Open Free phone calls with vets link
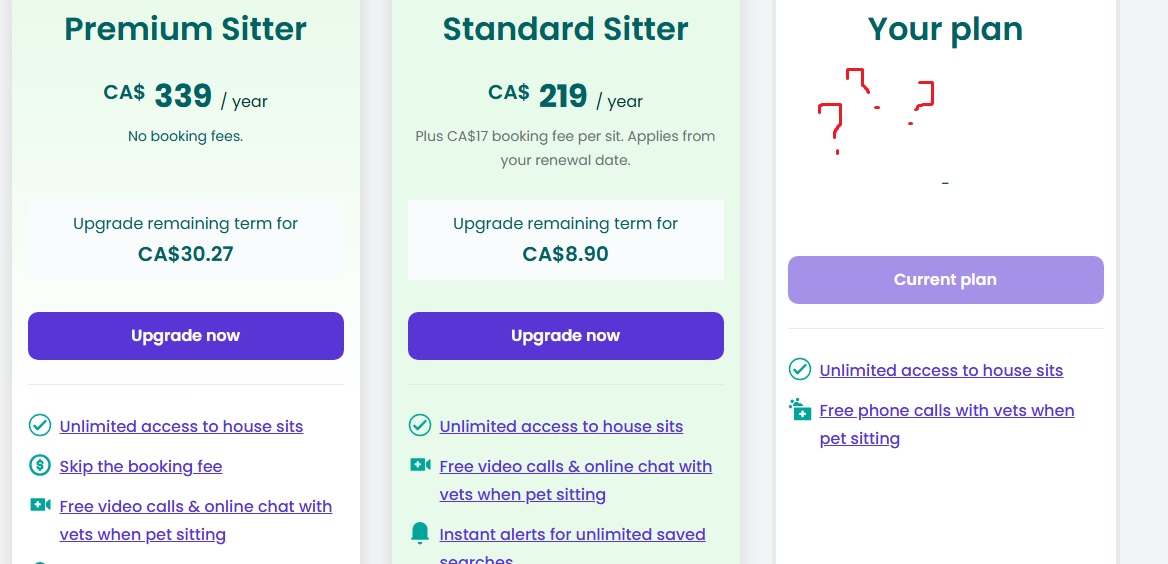The height and width of the screenshot is (564, 1168). coord(947,411)
